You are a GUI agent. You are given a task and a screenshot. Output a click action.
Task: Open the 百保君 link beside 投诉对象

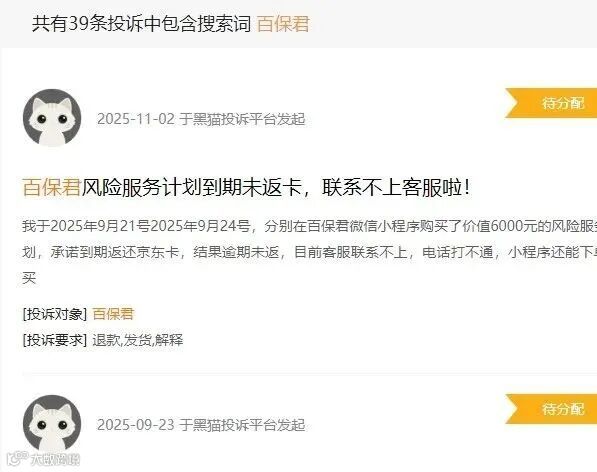click(x=113, y=314)
